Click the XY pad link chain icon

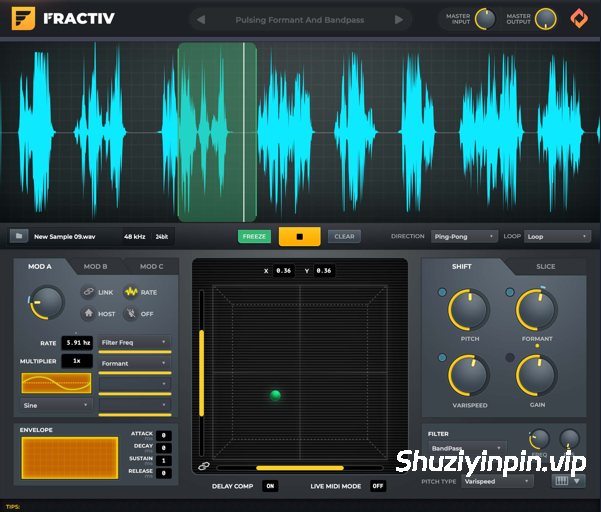[204, 466]
